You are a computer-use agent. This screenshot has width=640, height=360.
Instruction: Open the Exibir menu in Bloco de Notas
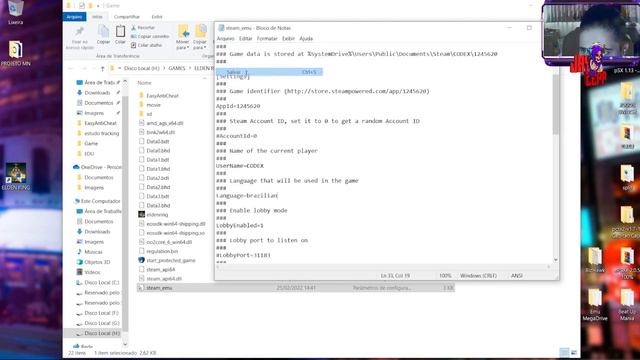point(288,38)
